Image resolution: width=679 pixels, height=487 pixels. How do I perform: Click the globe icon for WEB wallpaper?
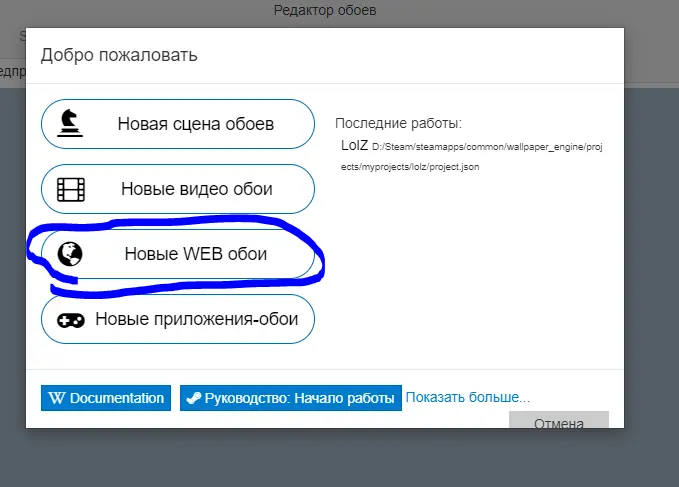pyautogui.click(x=70, y=254)
